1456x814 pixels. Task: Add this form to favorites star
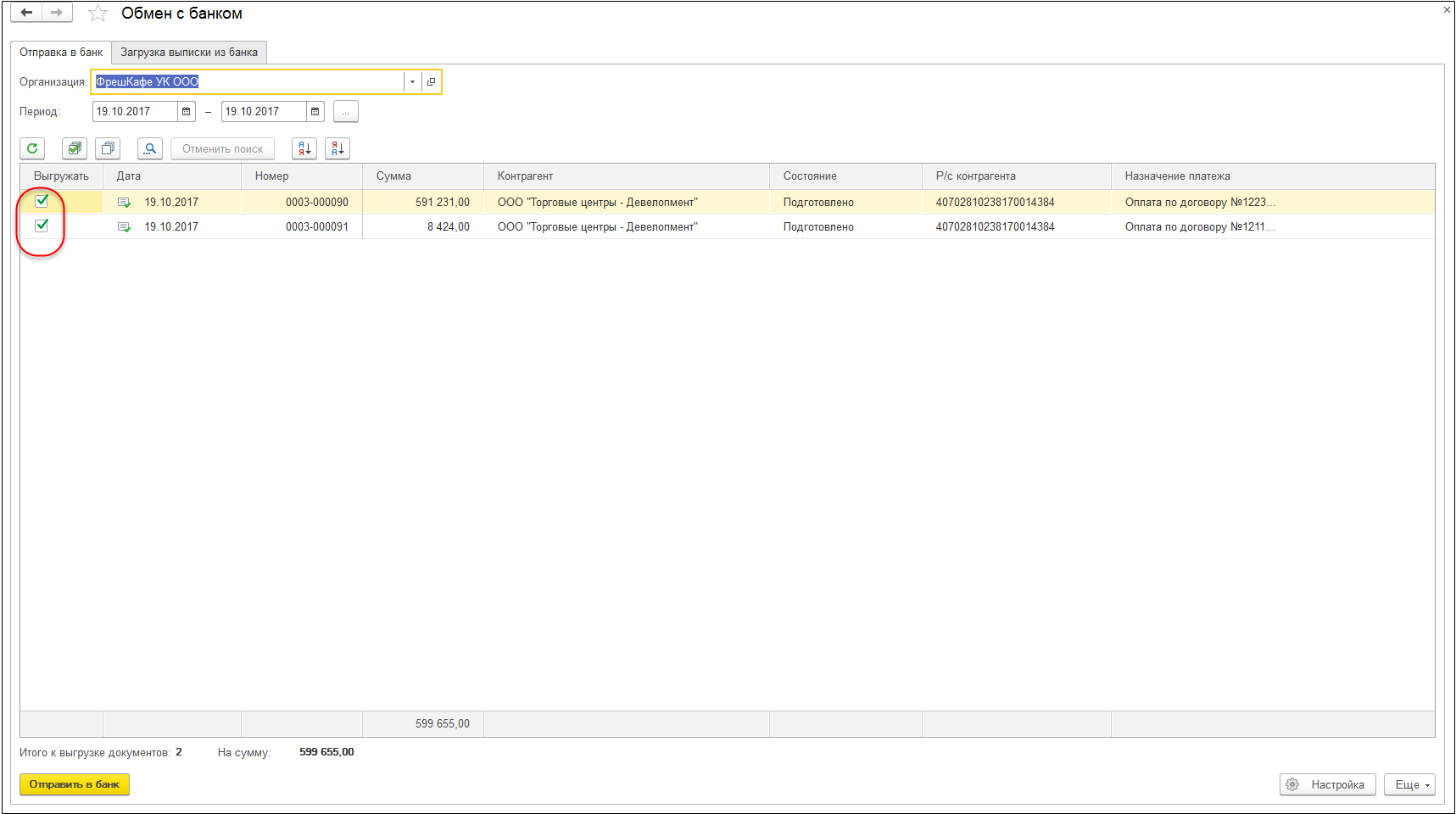98,14
